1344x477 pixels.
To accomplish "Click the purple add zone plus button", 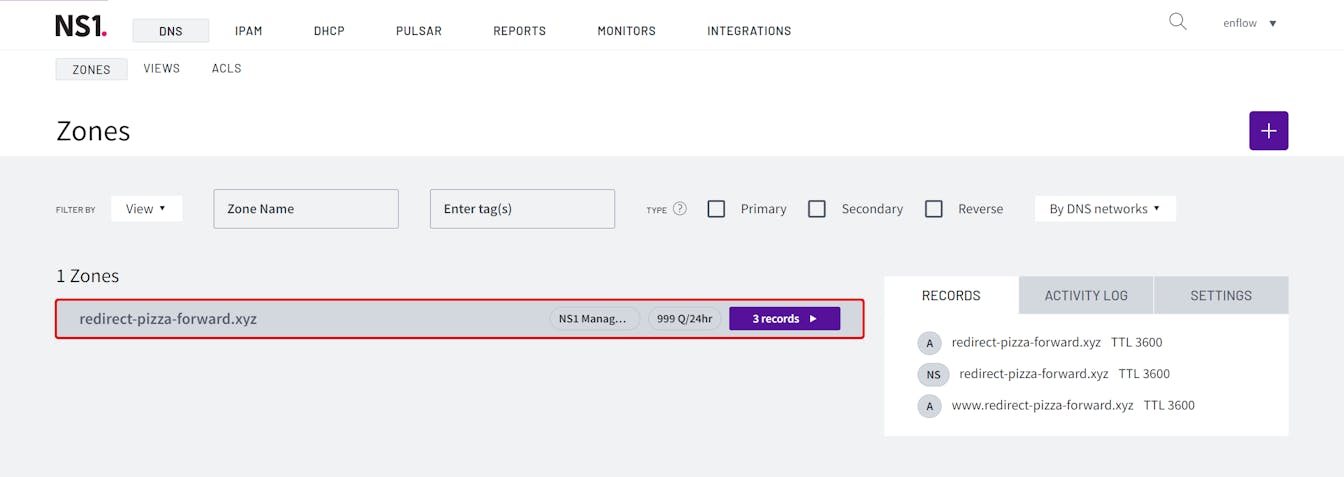I will (x=1268, y=131).
